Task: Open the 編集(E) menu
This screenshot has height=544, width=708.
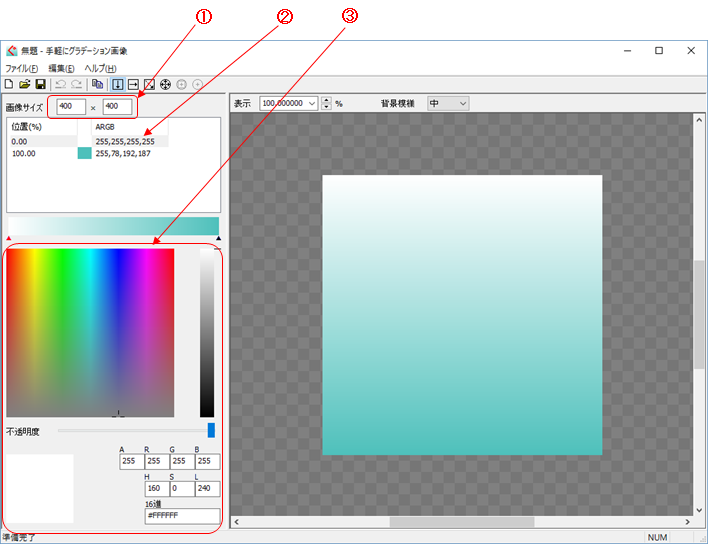Action: [x=61, y=68]
